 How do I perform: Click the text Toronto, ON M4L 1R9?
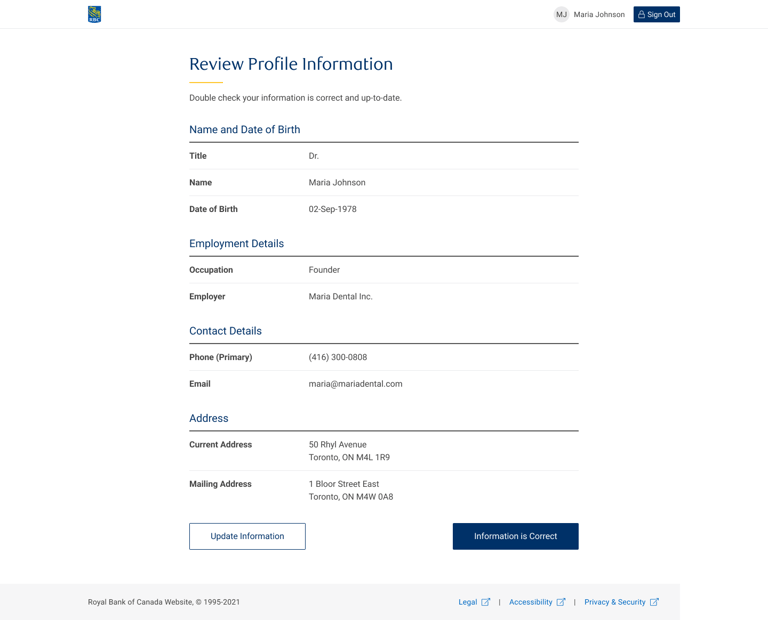pos(349,457)
